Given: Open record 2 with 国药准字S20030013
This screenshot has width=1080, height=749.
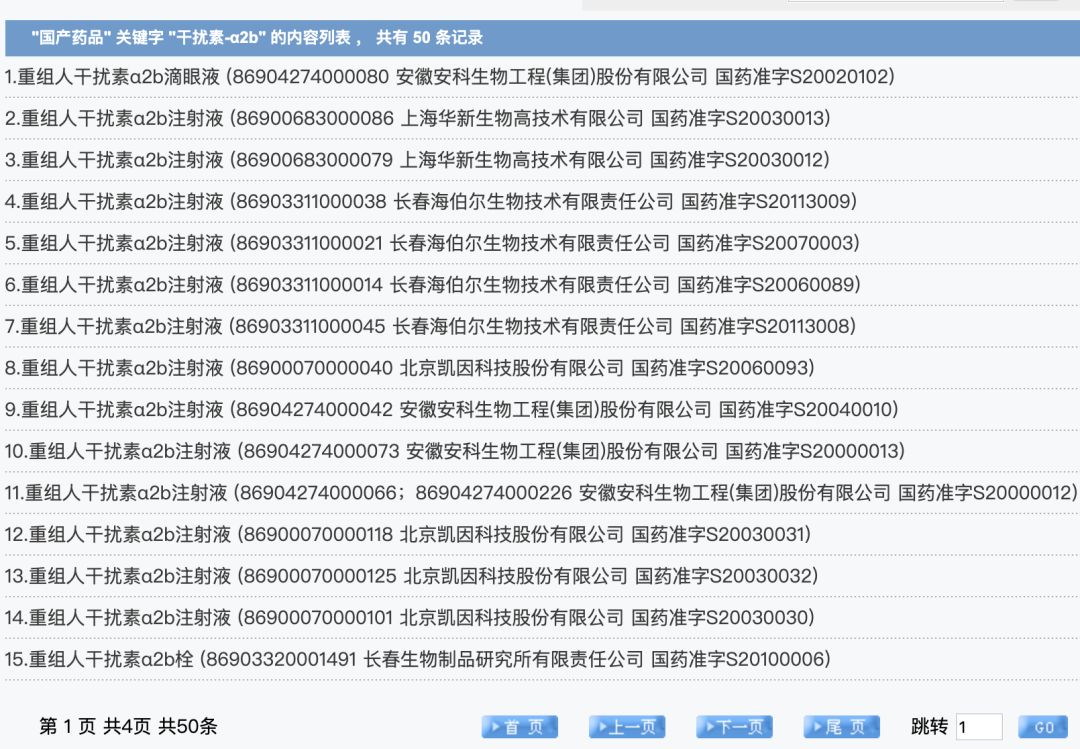Looking at the screenshot, I should tap(417, 118).
